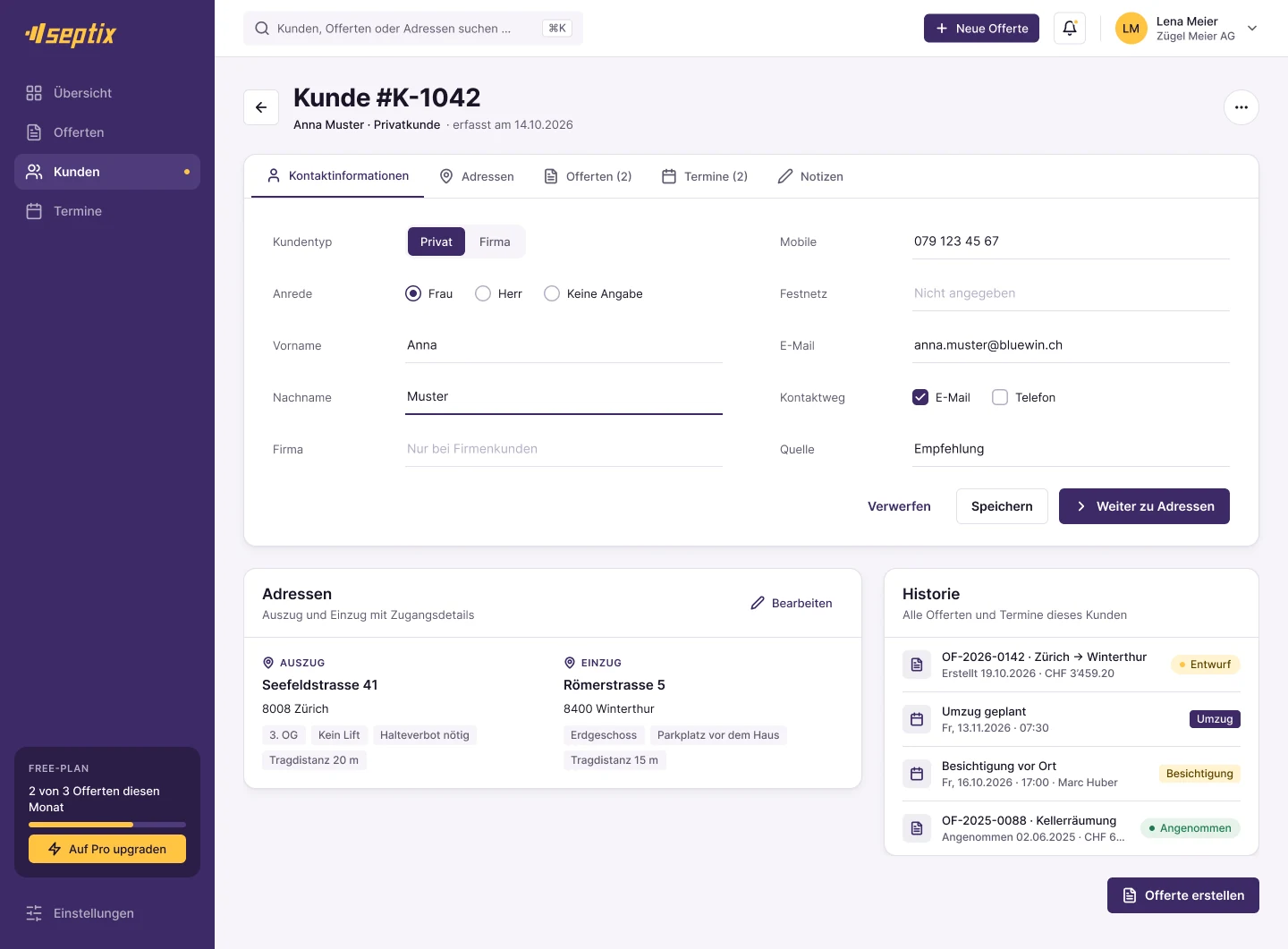Click the septix logo

[x=71, y=34]
